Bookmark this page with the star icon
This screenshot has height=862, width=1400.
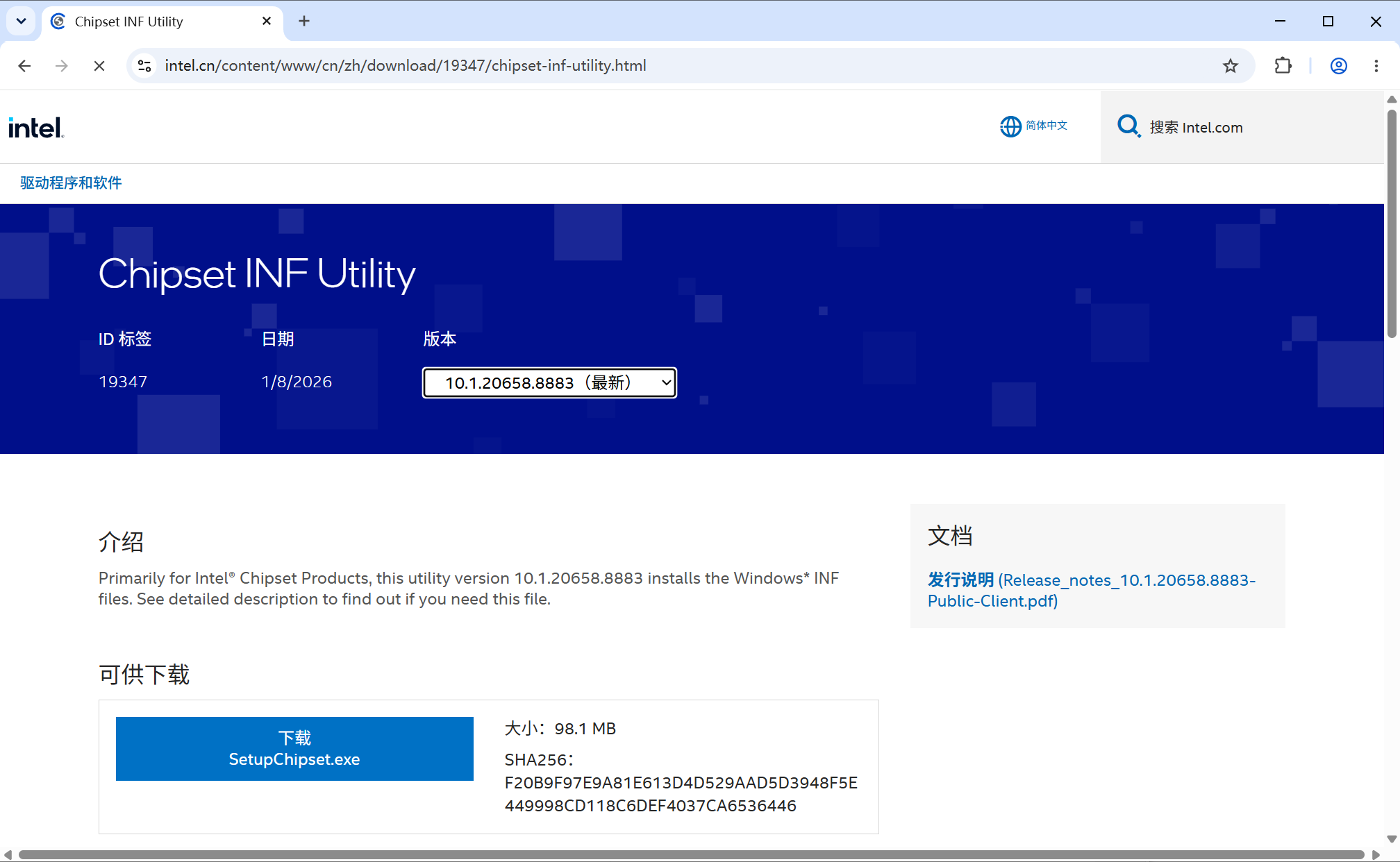pyautogui.click(x=1231, y=66)
